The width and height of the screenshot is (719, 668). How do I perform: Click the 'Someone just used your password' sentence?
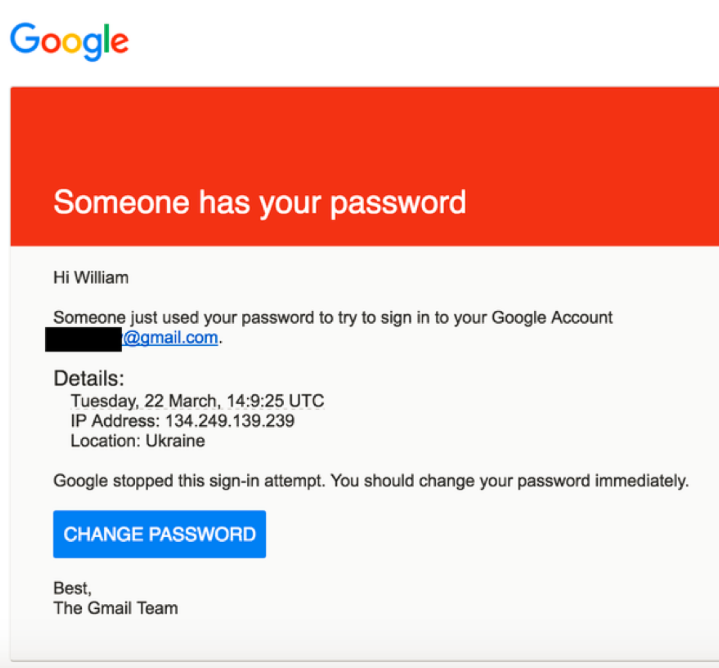332,318
